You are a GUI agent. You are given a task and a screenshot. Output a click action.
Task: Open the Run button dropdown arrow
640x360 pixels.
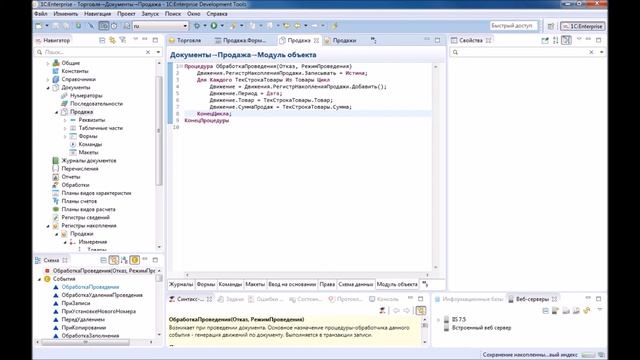point(222,26)
